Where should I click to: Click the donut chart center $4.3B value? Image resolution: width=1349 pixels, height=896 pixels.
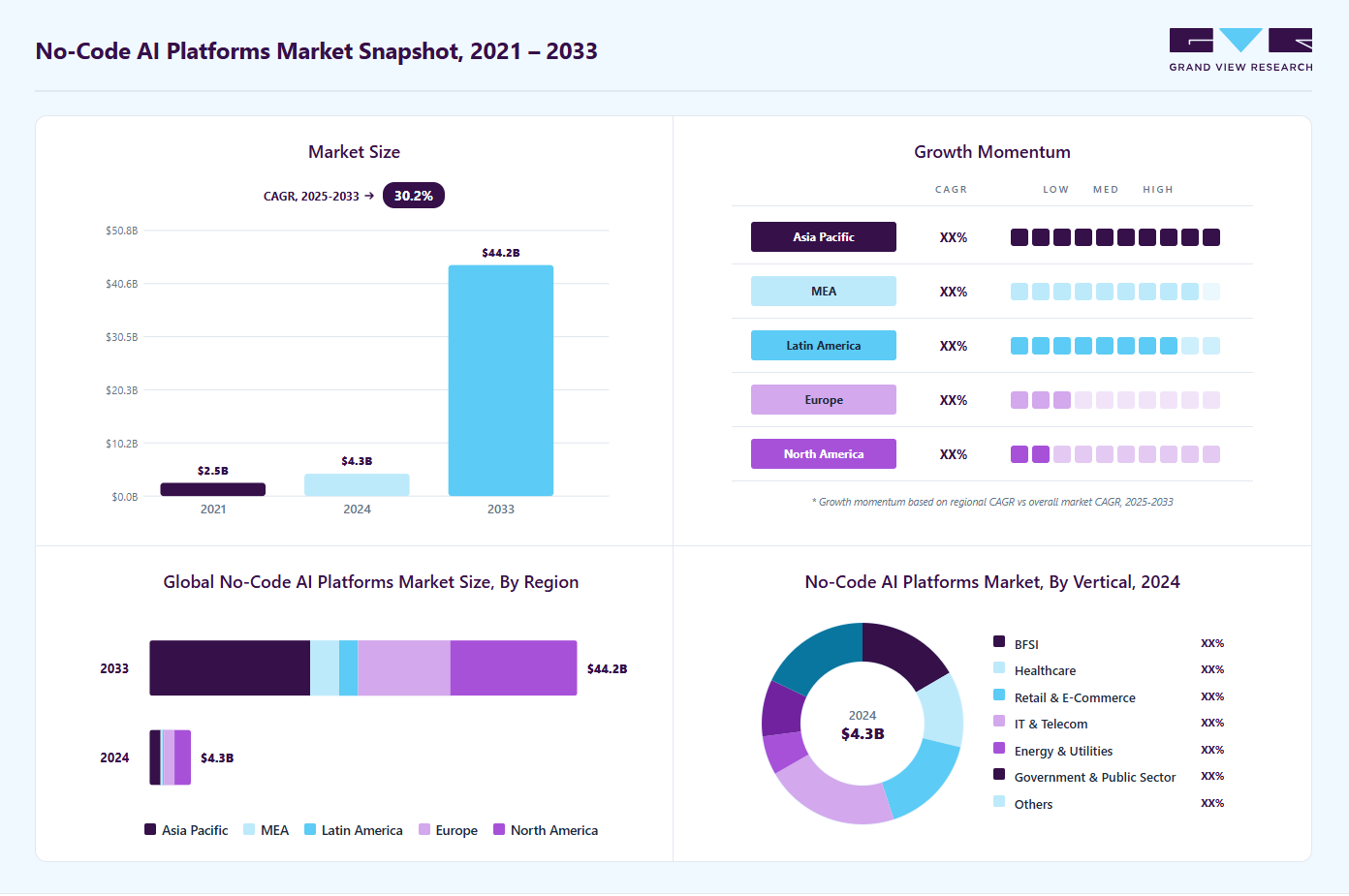tap(863, 733)
